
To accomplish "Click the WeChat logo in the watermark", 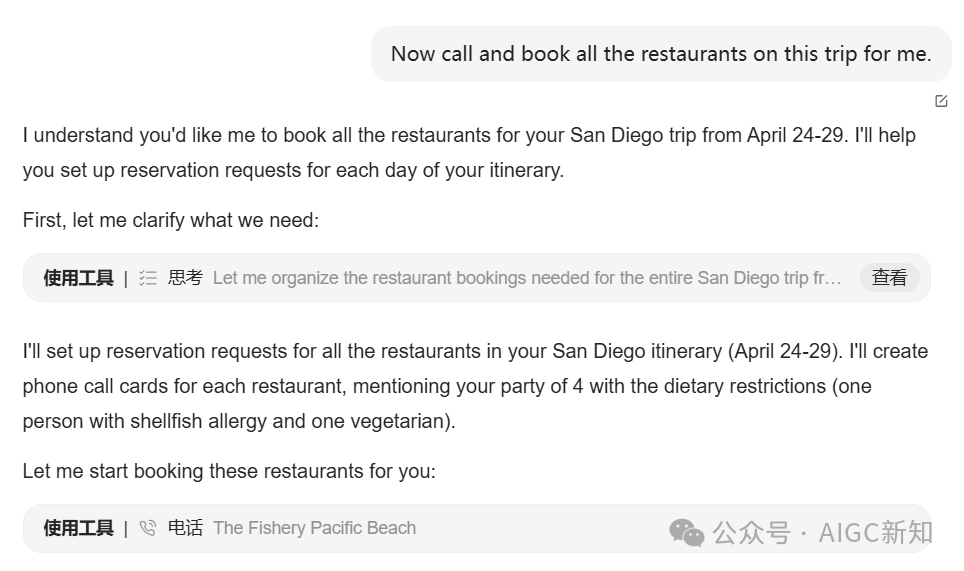I will (686, 532).
